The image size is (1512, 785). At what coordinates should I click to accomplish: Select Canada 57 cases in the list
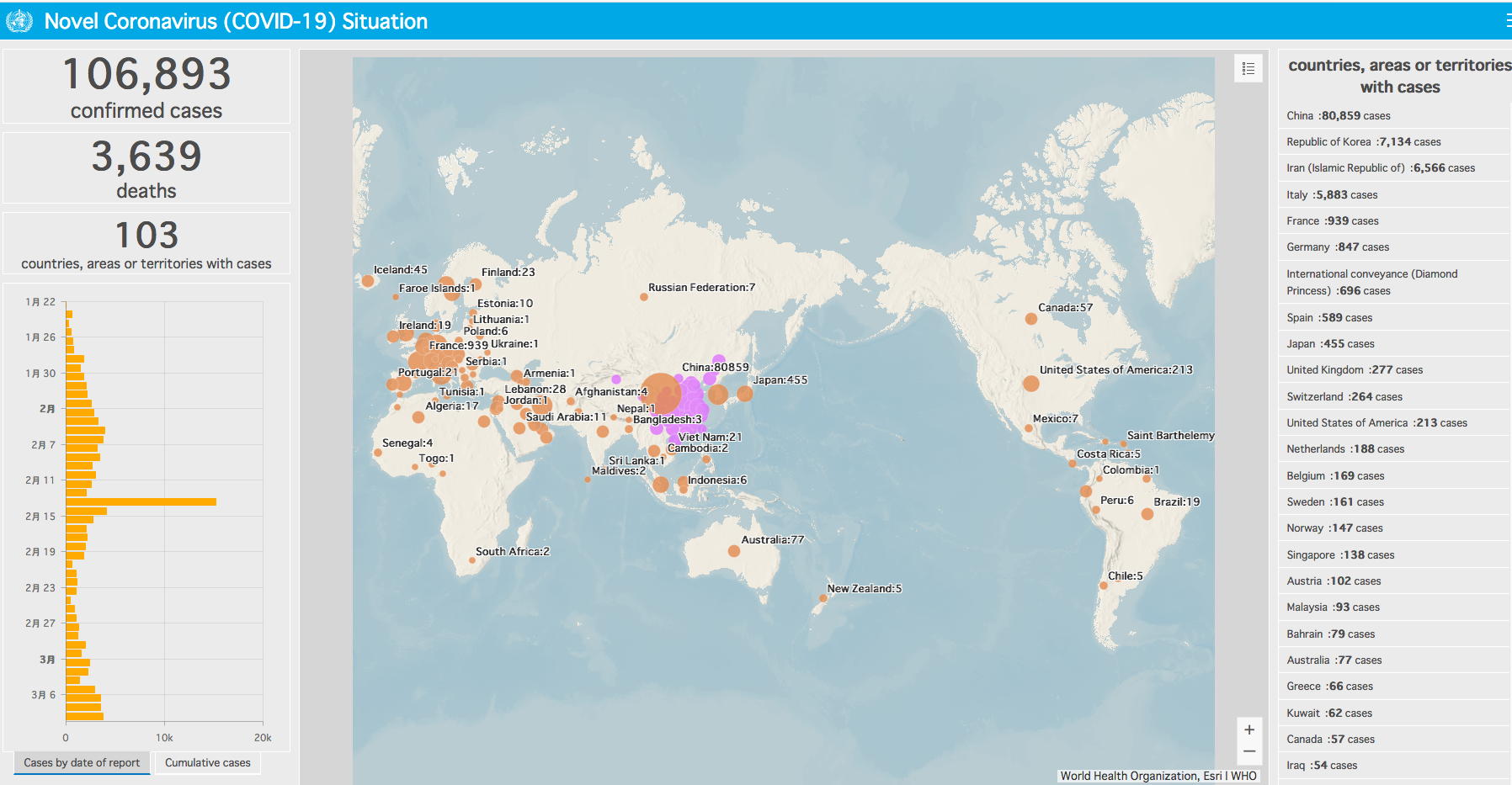[1394, 740]
